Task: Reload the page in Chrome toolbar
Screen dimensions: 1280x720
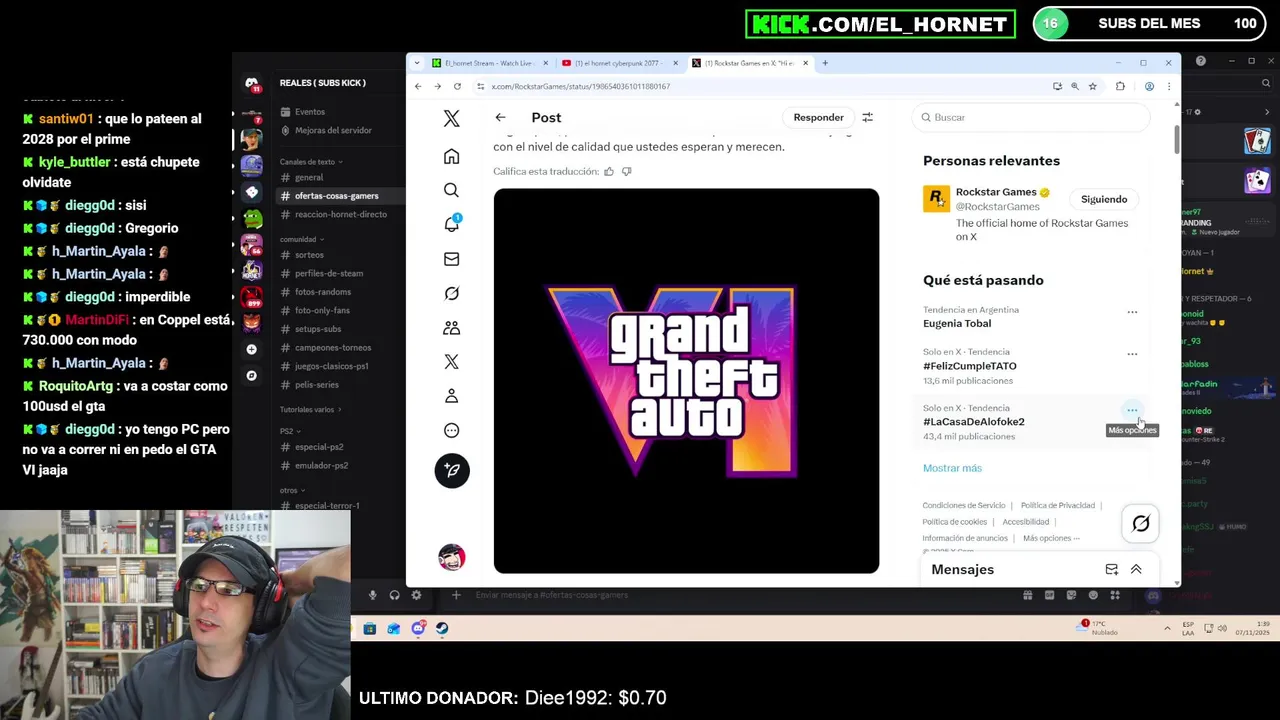Action: click(457, 86)
